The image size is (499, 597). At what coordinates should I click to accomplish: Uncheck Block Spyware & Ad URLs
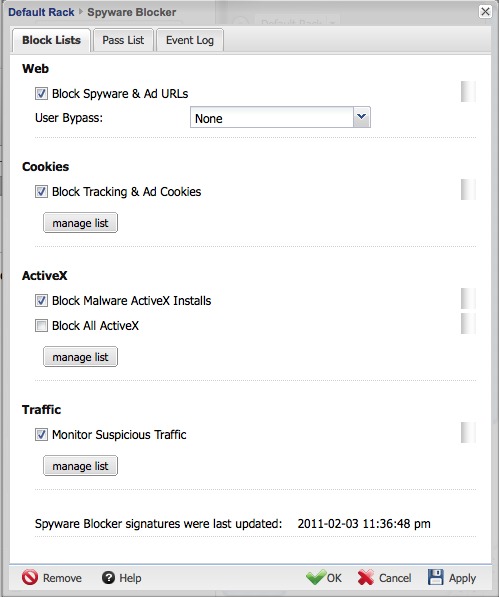[x=41, y=94]
